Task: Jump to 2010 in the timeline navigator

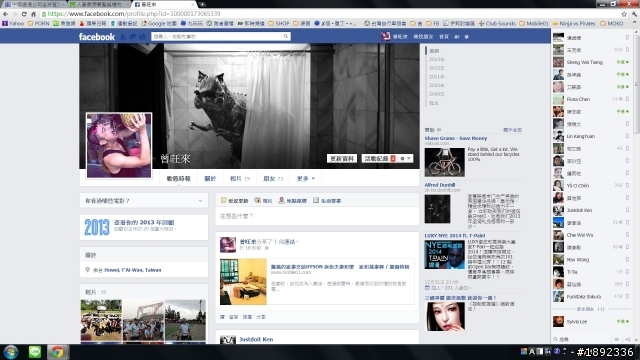Action: [x=436, y=85]
